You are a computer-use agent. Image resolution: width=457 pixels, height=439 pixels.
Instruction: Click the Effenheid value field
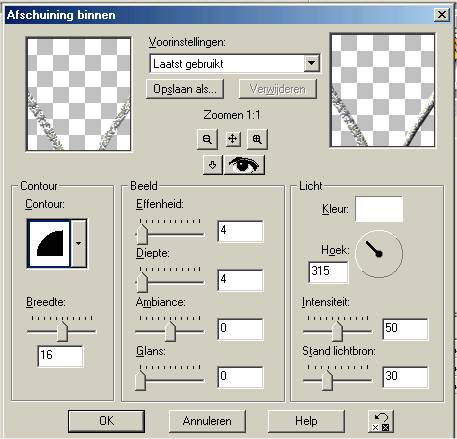pyautogui.click(x=240, y=231)
